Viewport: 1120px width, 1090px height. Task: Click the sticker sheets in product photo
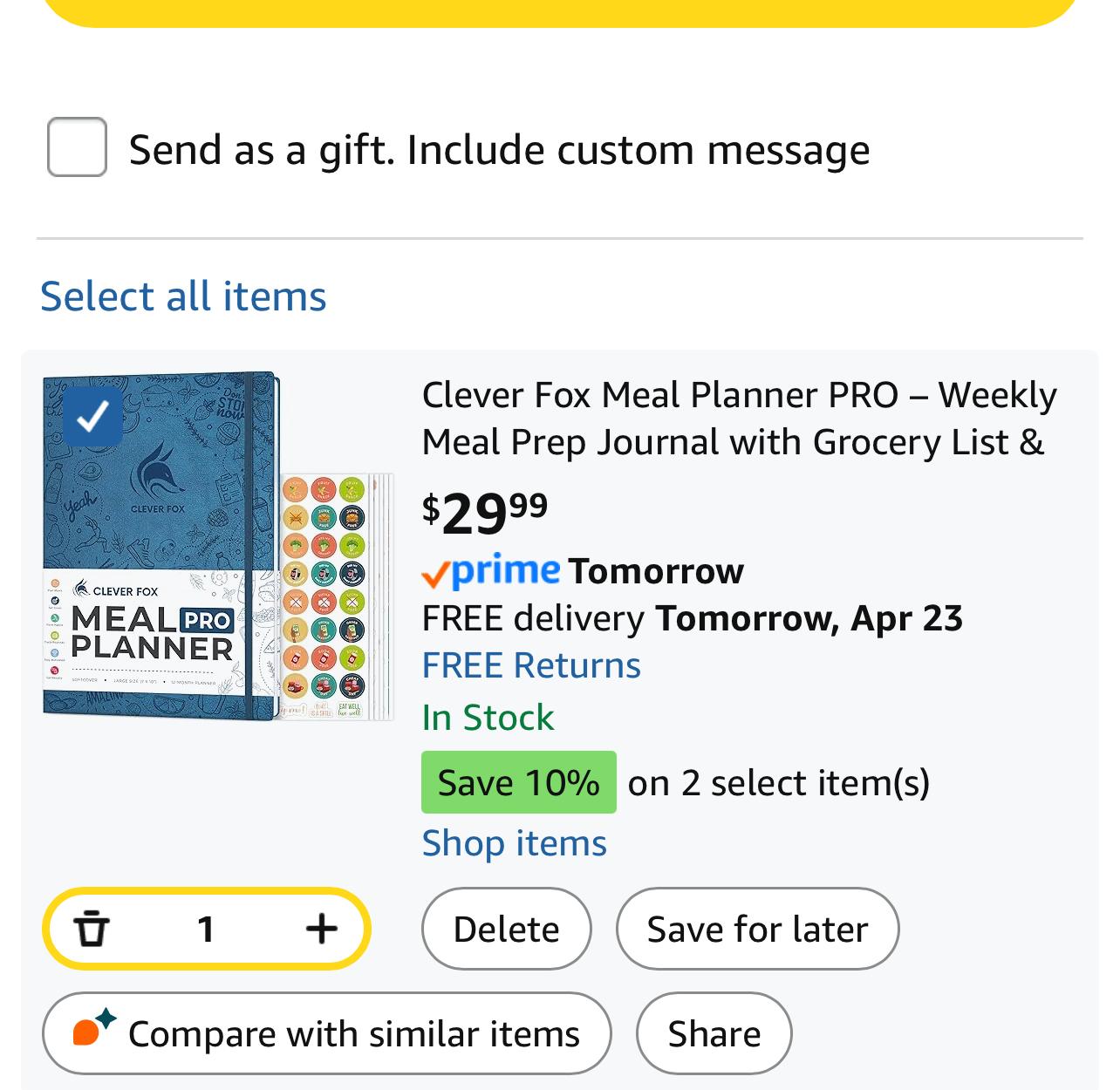point(336,597)
